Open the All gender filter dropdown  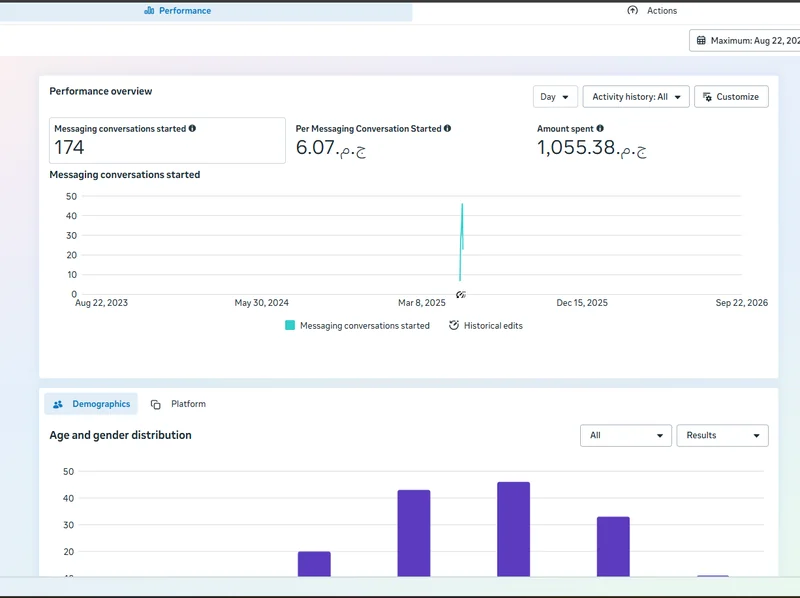(x=626, y=435)
